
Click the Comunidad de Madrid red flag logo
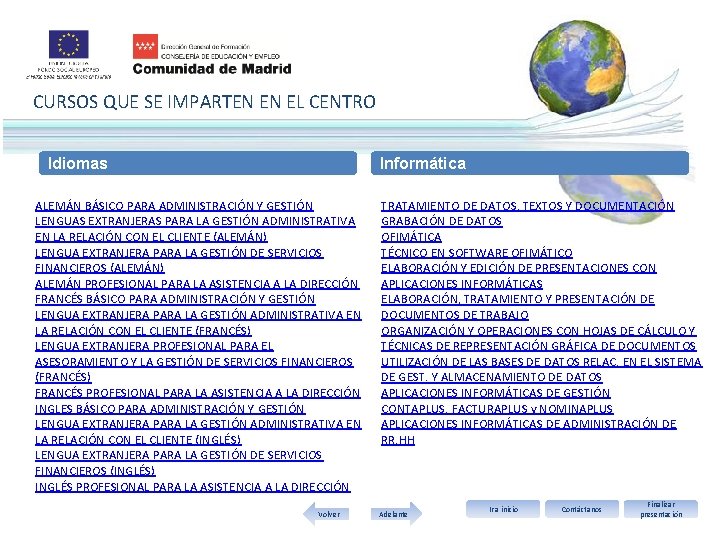[x=145, y=46]
